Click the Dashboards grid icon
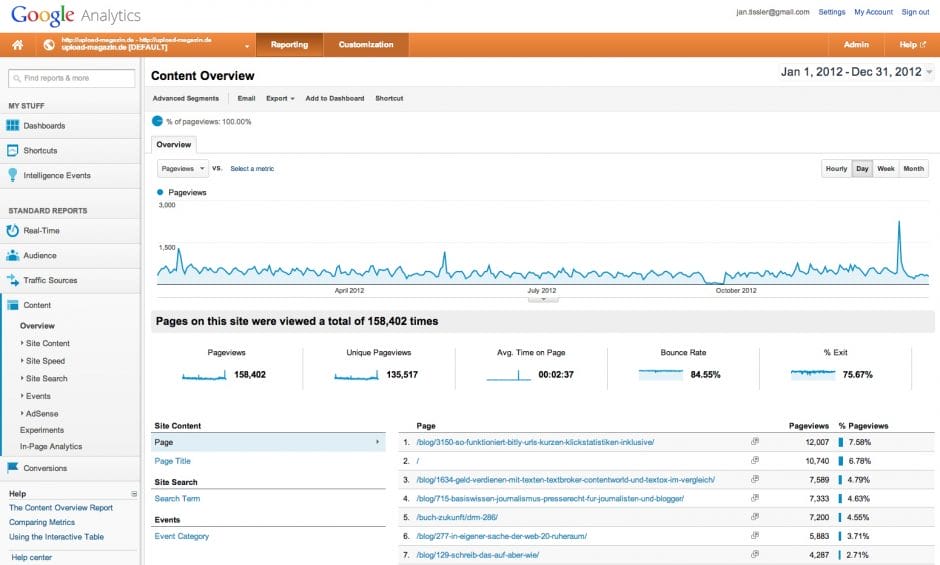Screen dimensions: 940x565 pos(12,125)
